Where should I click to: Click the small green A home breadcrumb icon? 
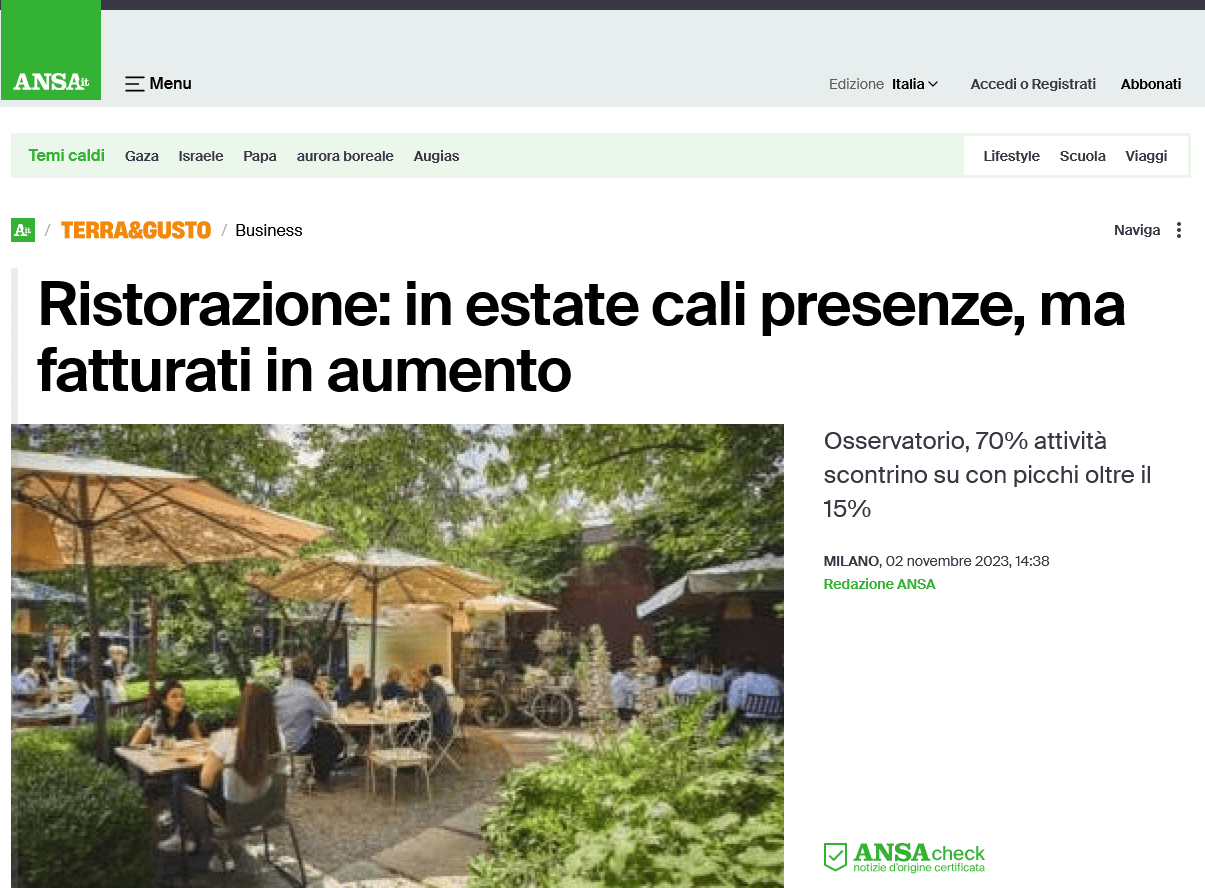(23, 230)
